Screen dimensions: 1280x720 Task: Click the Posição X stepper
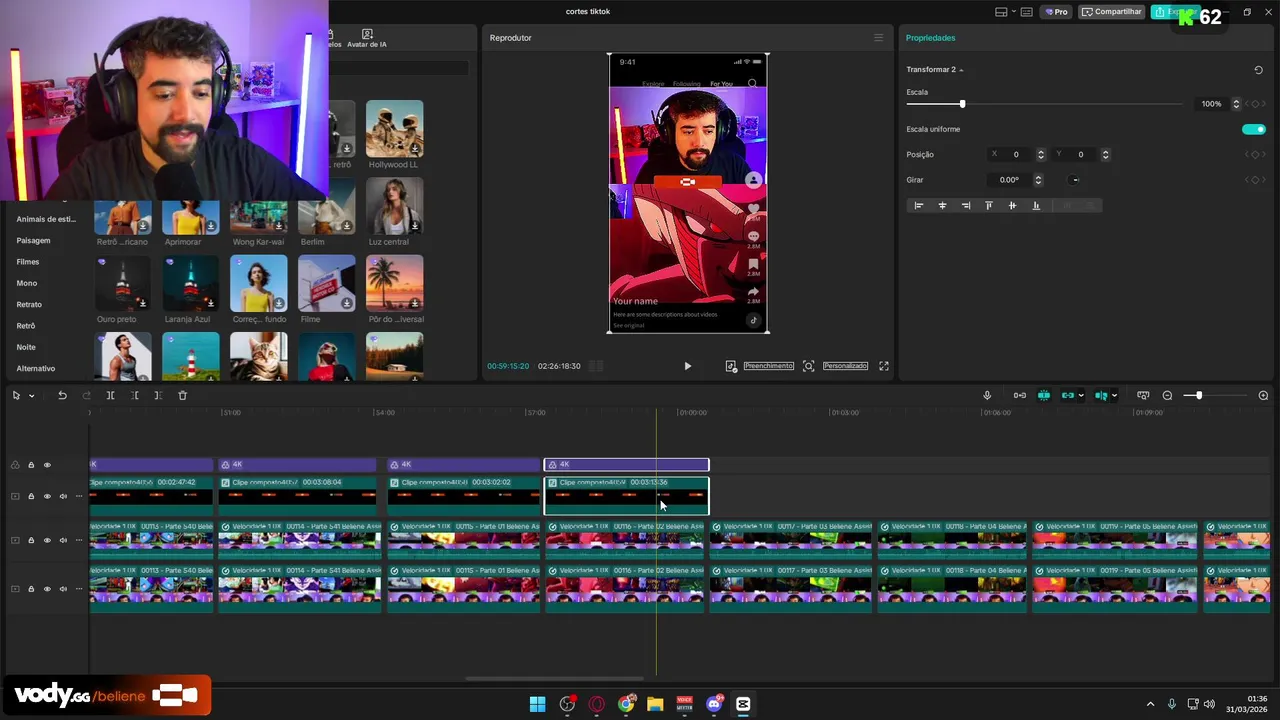(x=1041, y=155)
